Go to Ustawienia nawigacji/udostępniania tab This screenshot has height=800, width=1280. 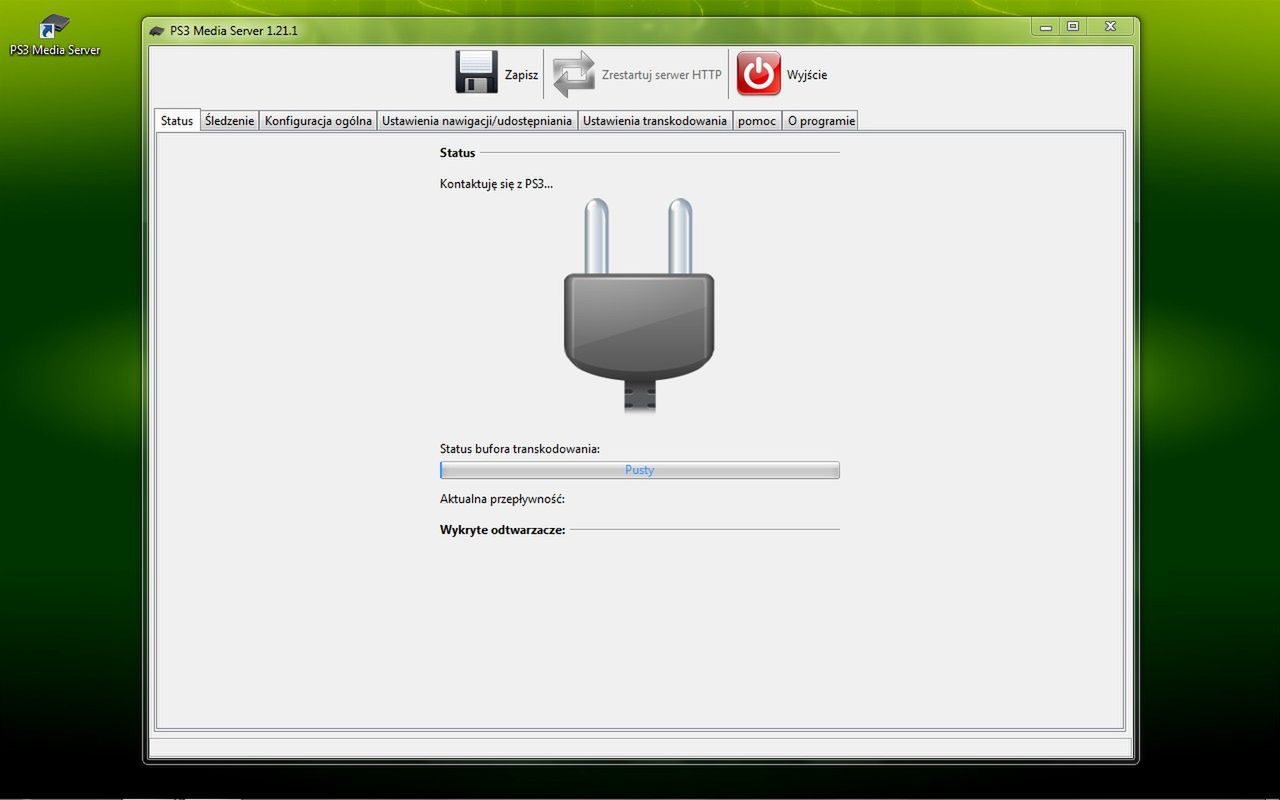pyautogui.click(x=477, y=121)
